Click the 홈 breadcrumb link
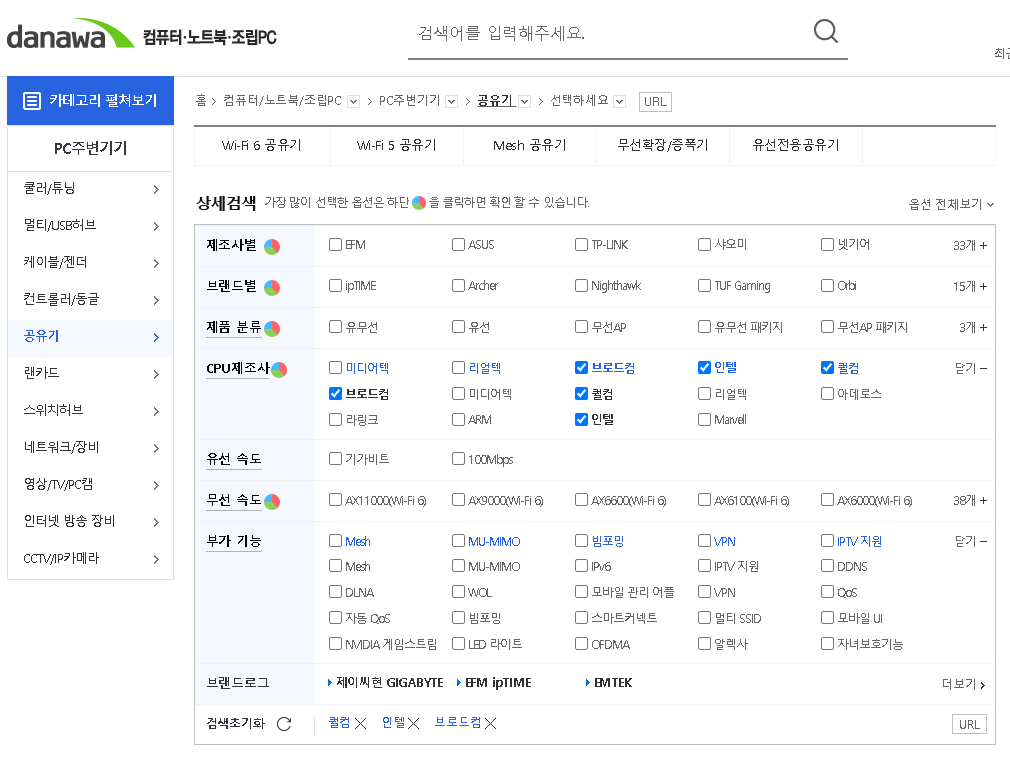 coord(201,100)
